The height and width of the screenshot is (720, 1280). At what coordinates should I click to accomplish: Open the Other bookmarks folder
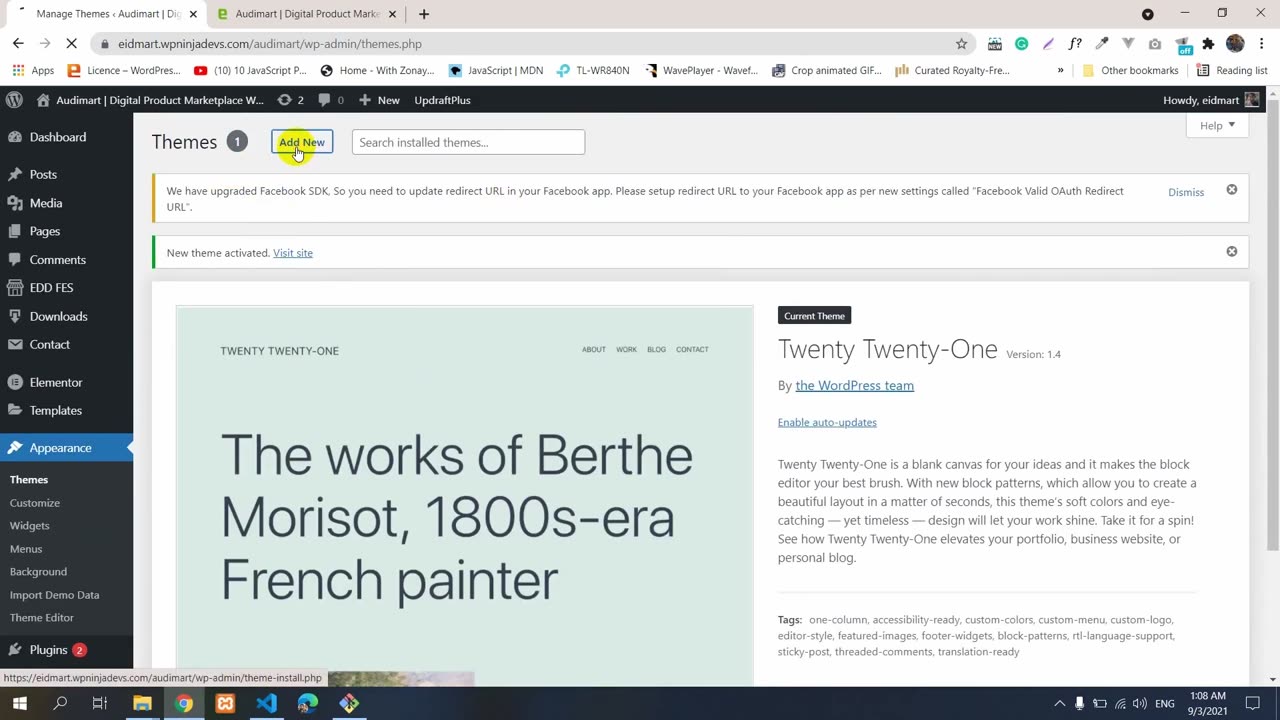tap(1130, 71)
